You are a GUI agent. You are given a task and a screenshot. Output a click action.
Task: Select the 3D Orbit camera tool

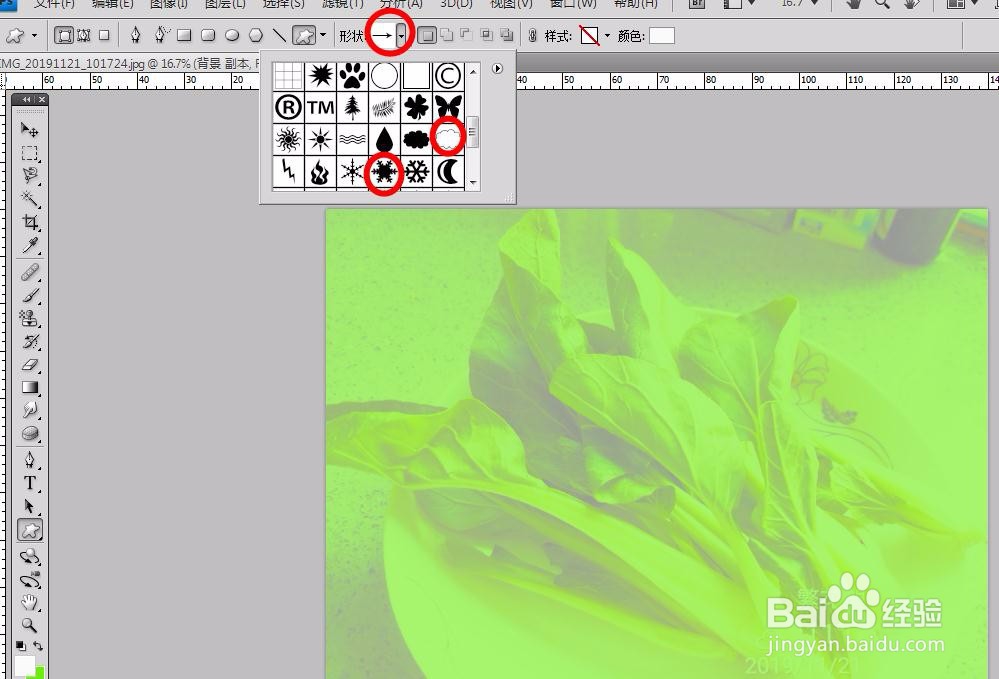click(x=29, y=580)
